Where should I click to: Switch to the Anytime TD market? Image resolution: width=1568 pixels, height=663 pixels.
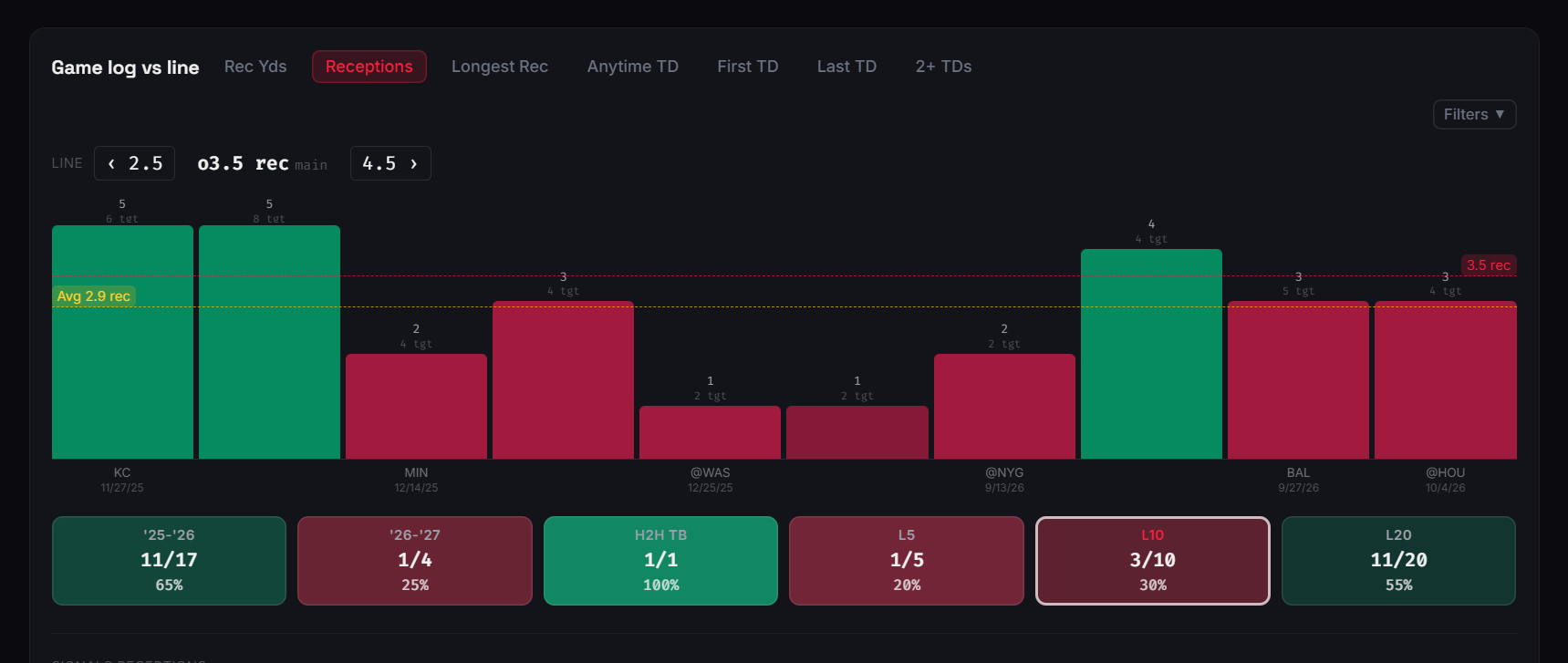633,67
